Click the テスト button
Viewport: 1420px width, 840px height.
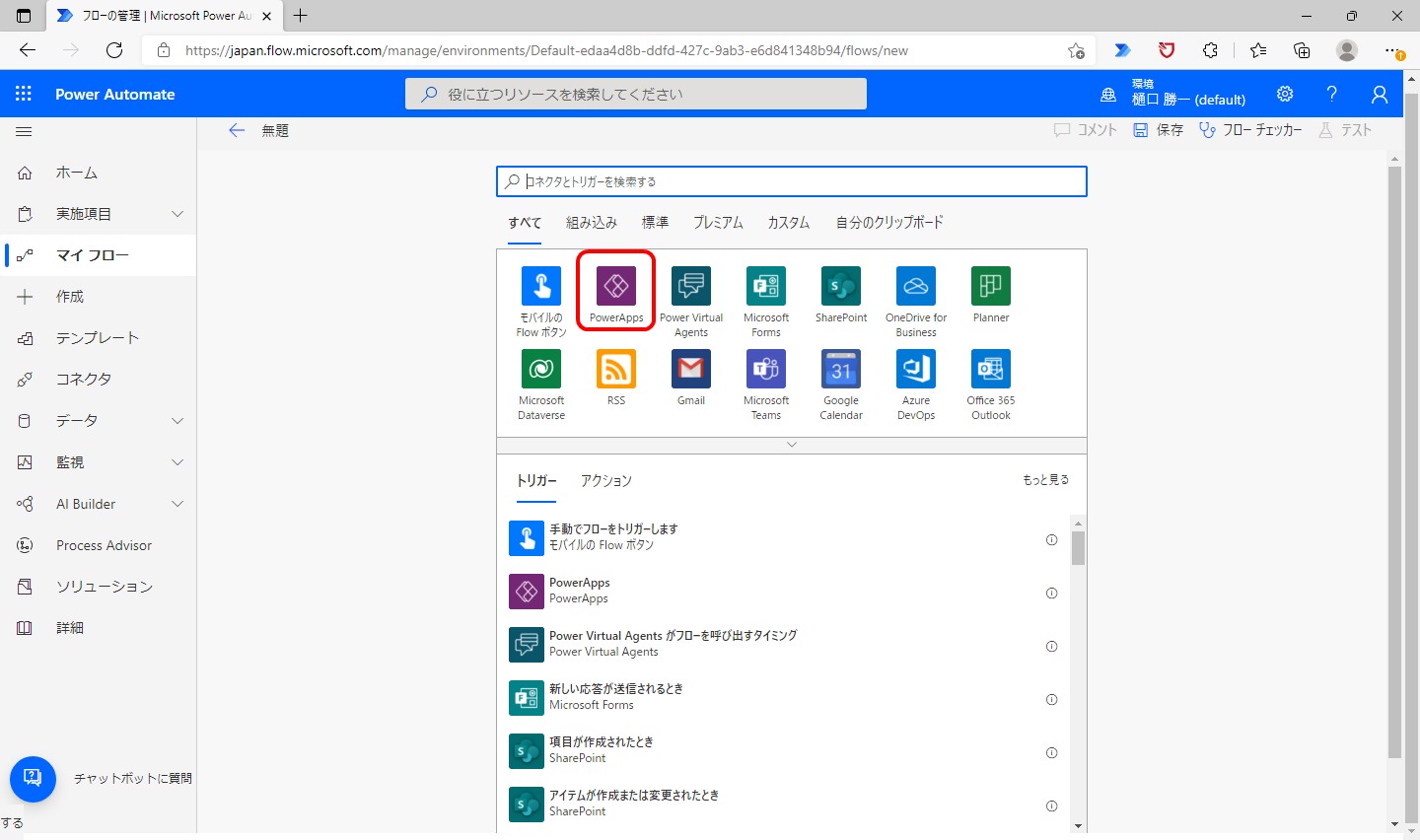[1345, 130]
